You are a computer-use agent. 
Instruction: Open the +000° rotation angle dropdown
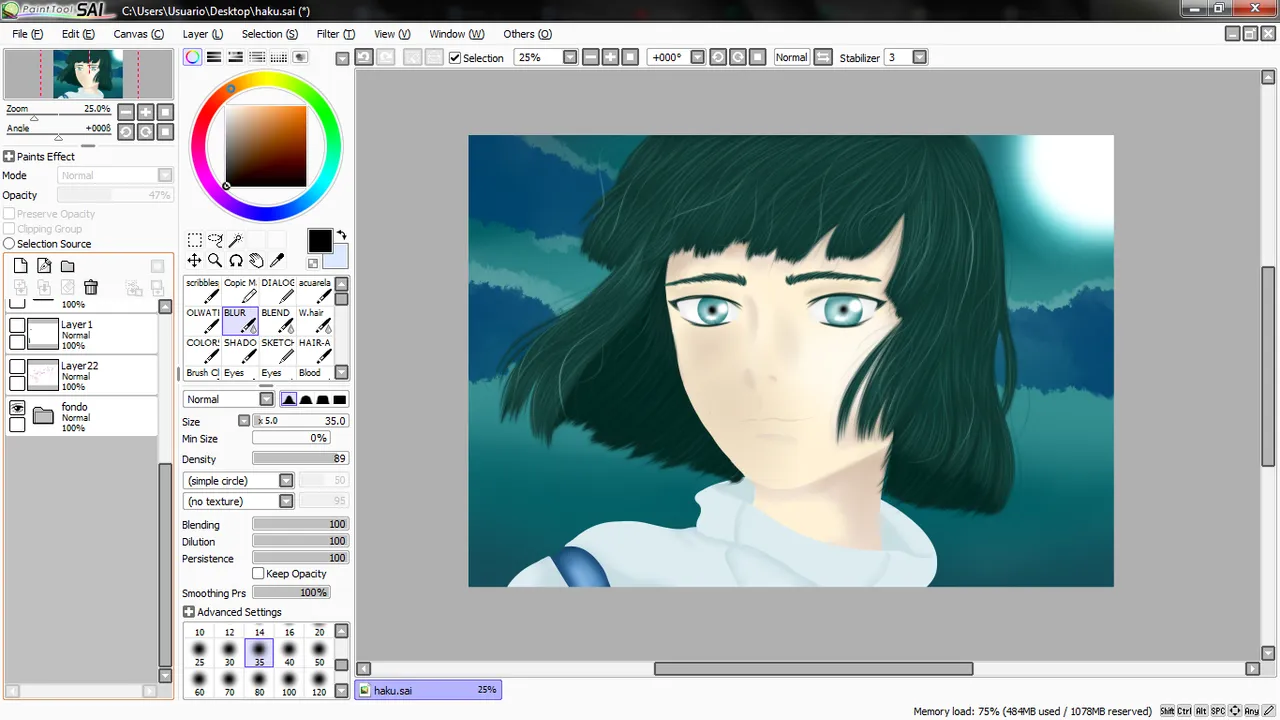tap(697, 57)
